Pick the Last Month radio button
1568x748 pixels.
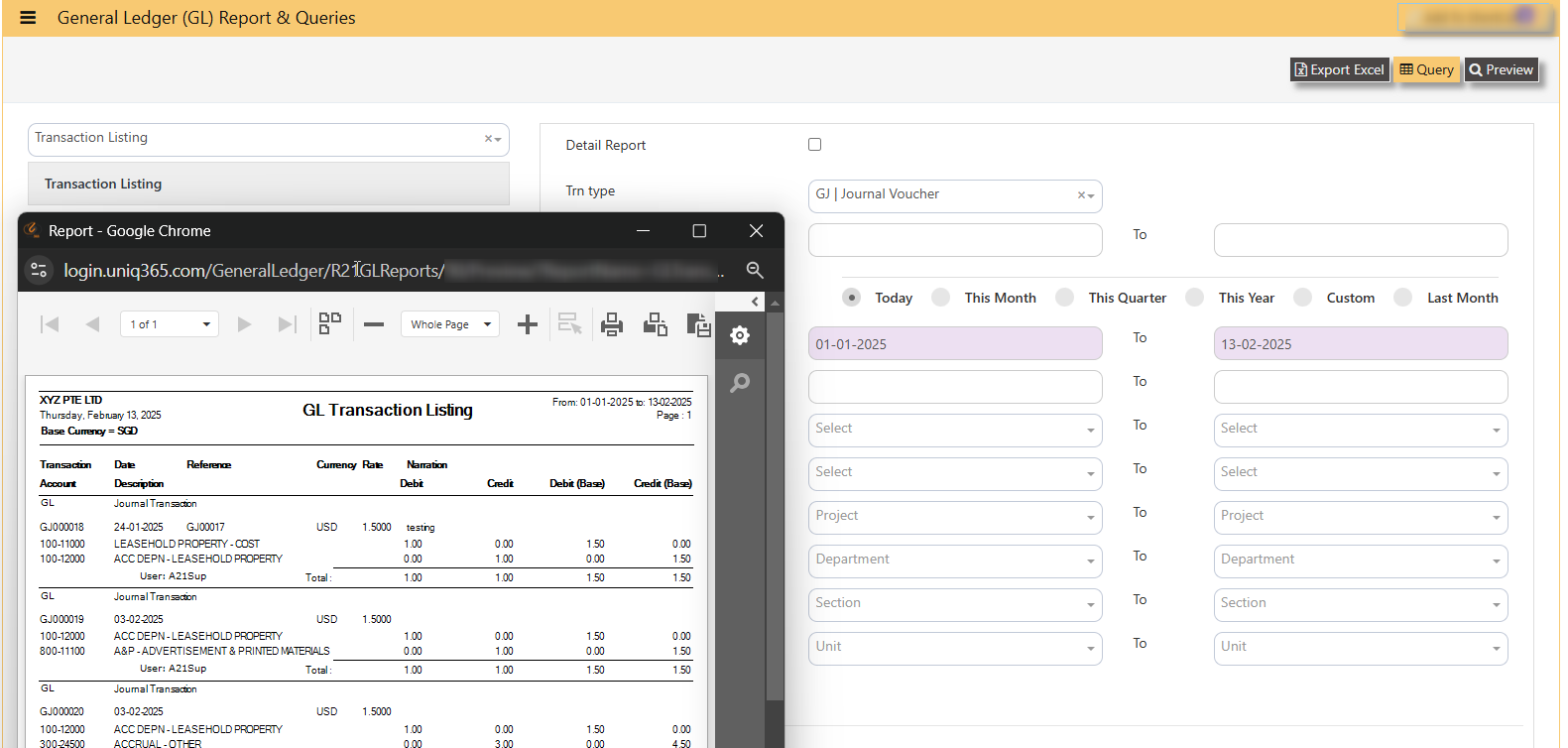click(1402, 297)
